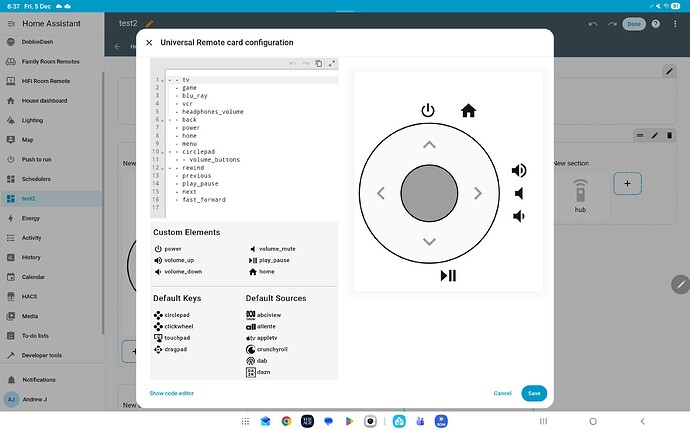Select the play_pause custom element
The image size is (690, 430).
[269, 260]
